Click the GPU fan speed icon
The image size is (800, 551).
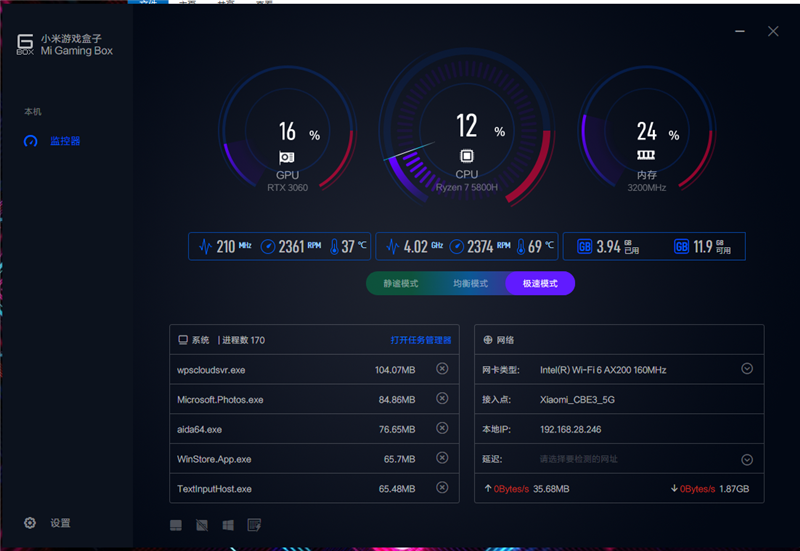(268, 247)
